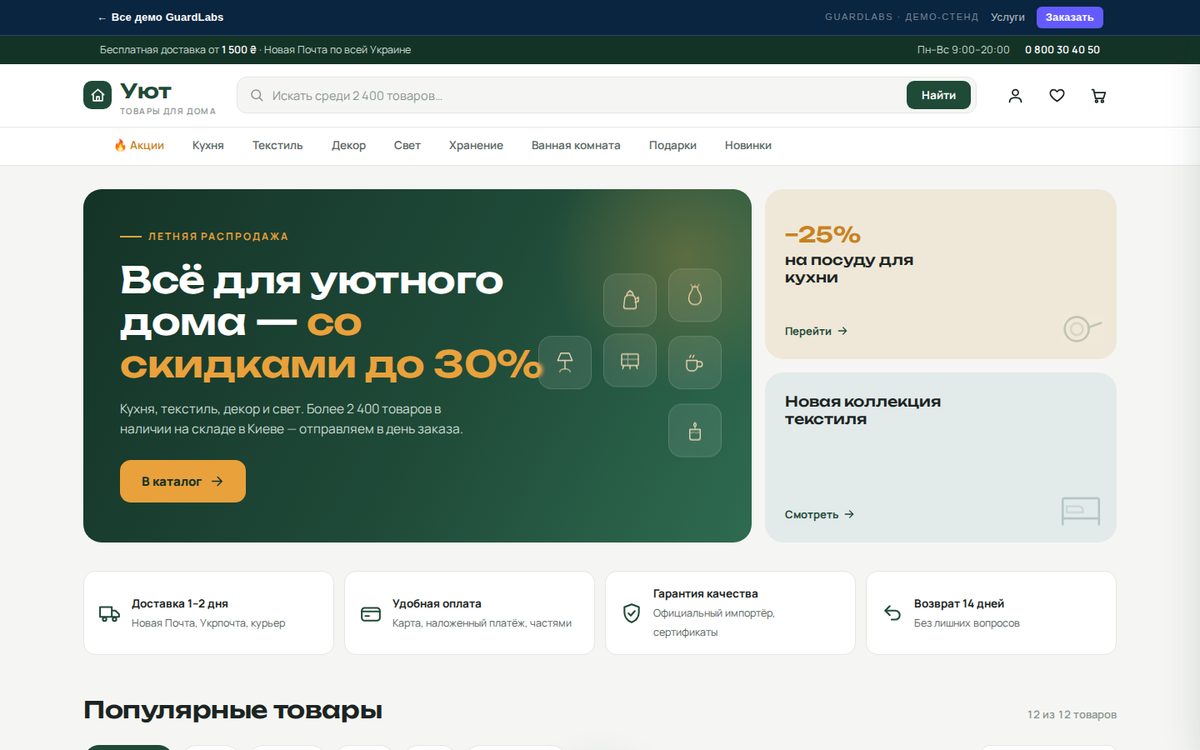
Task: Click the return arrow icon
Action: pyautogui.click(x=893, y=613)
